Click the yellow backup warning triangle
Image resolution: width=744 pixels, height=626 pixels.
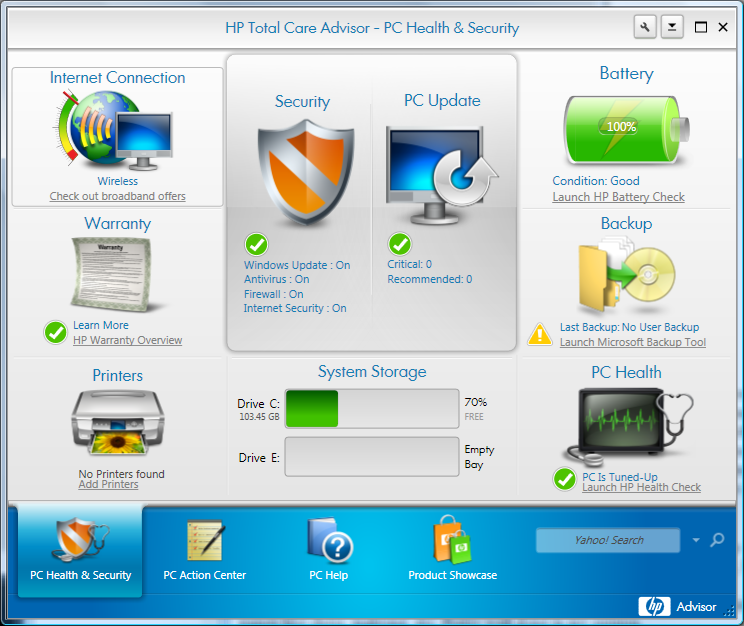tap(539, 334)
